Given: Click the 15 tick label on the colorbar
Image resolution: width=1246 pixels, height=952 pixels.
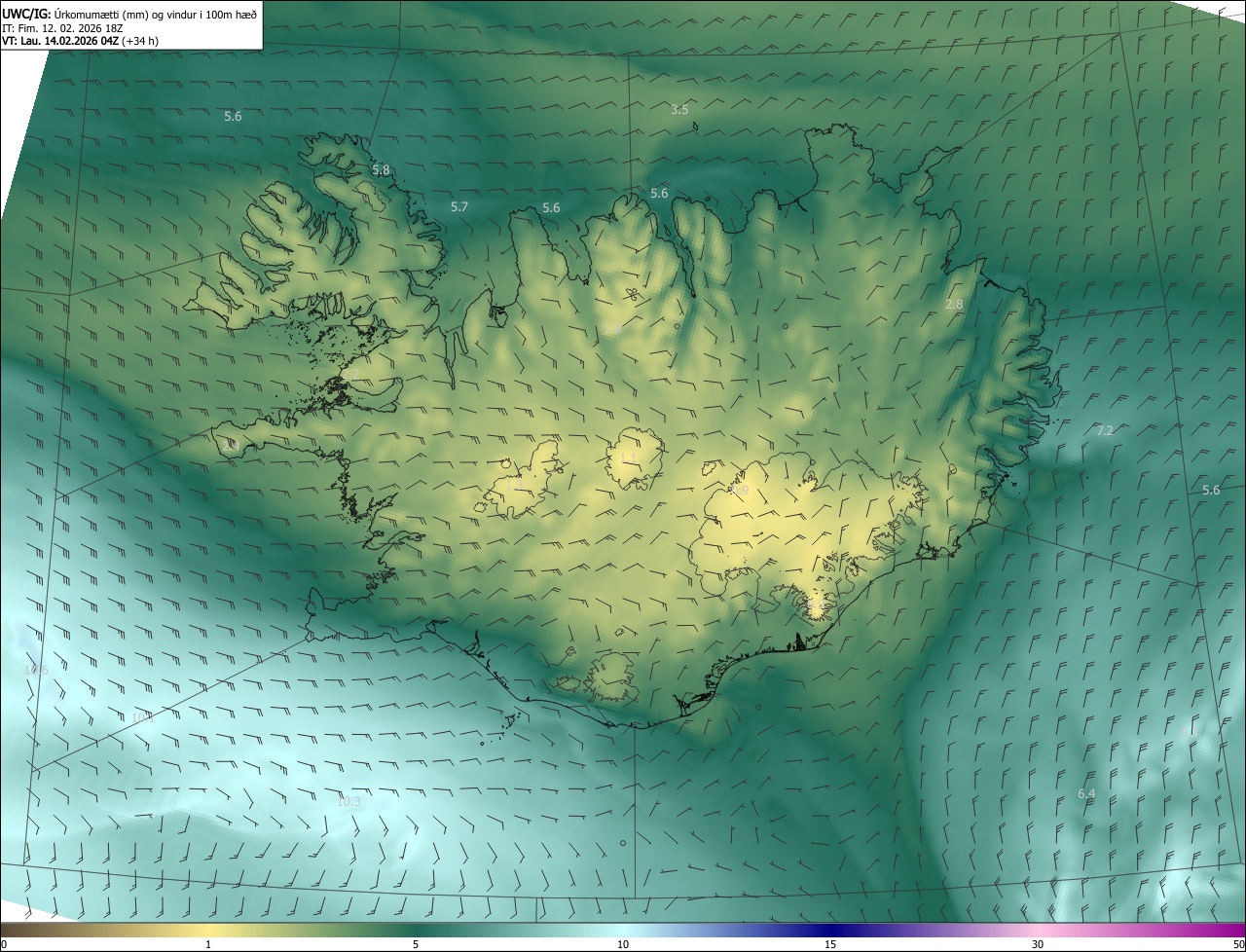Looking at the screenshot, I should tap(830, 944).
